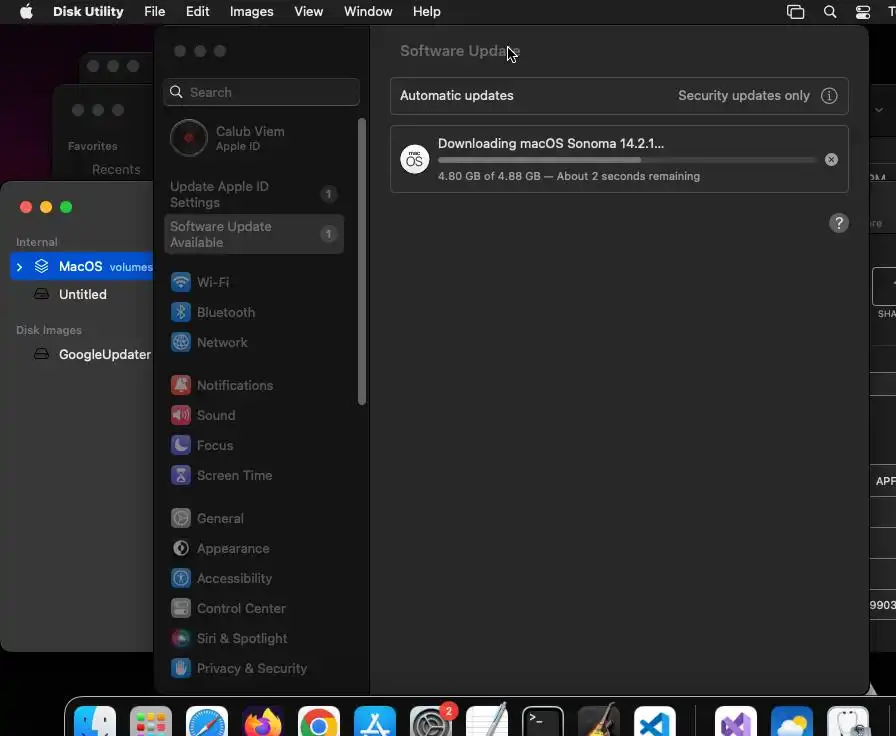Open Notifications settings
The image size is (896, 736).
pos(222,385)
